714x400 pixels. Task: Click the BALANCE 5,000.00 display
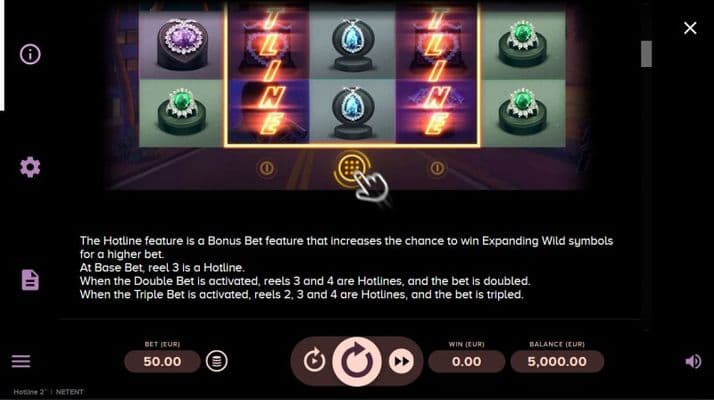point(557,361)
